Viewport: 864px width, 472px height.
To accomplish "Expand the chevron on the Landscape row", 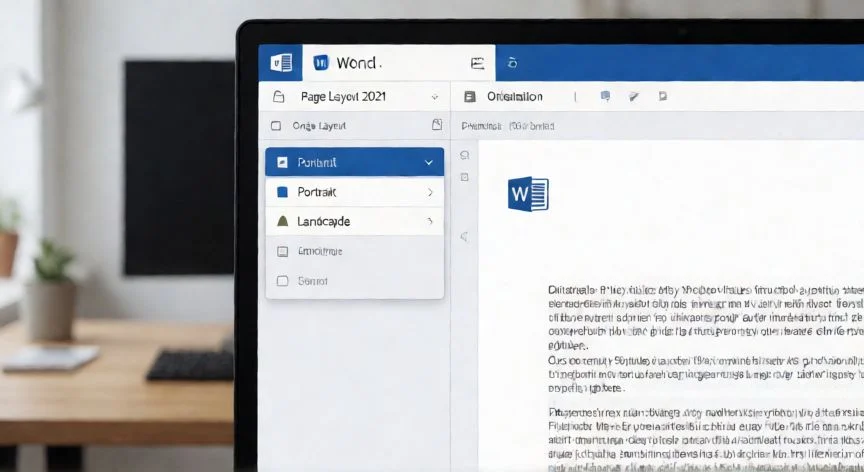I will [430, 221].
